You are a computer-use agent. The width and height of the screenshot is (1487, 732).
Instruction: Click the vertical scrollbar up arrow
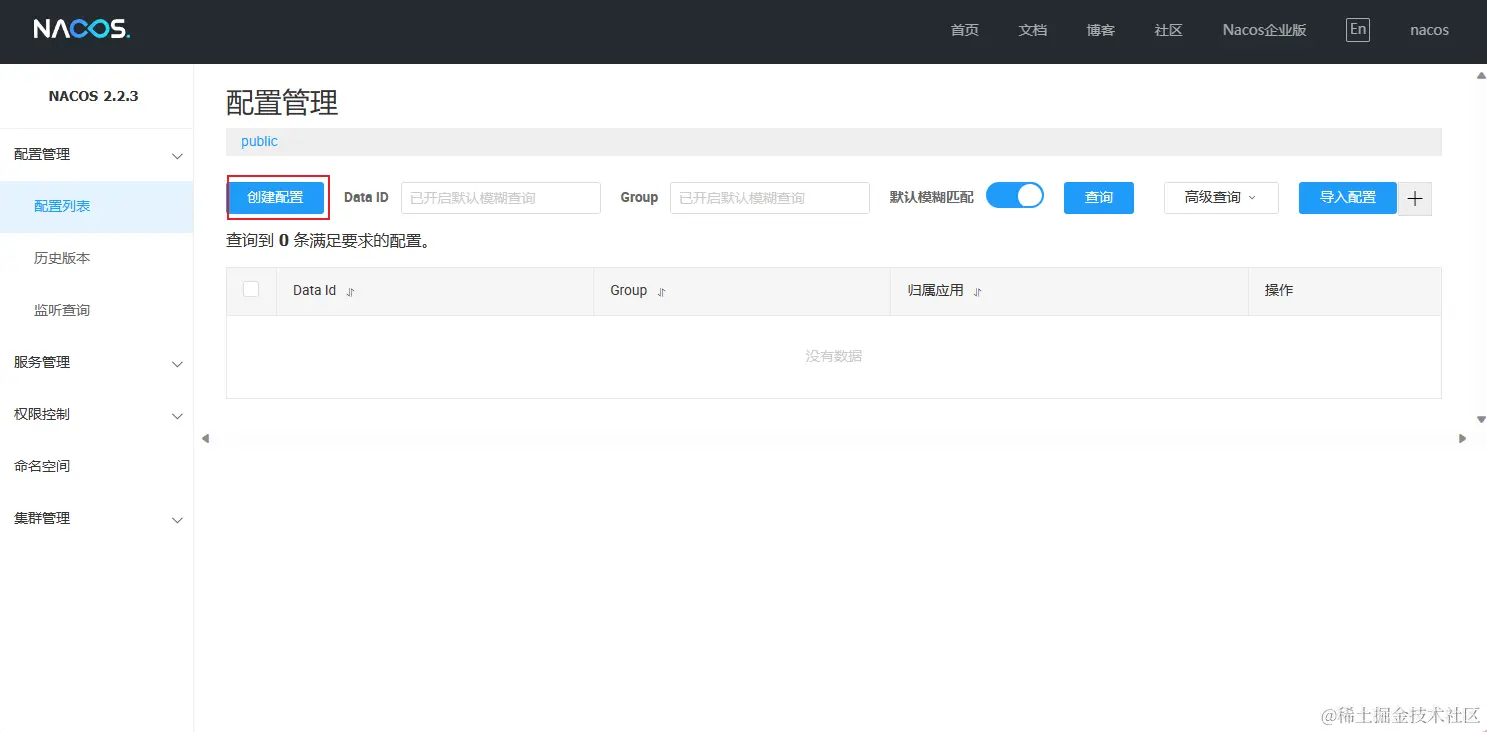[1481, 76]
